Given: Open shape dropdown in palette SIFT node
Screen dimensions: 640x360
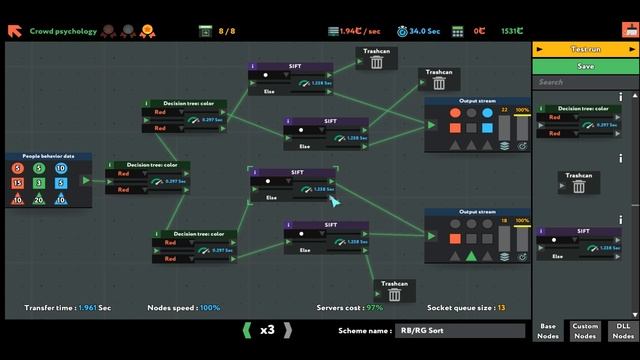Looking at the screenshot, I should (558, 240).
